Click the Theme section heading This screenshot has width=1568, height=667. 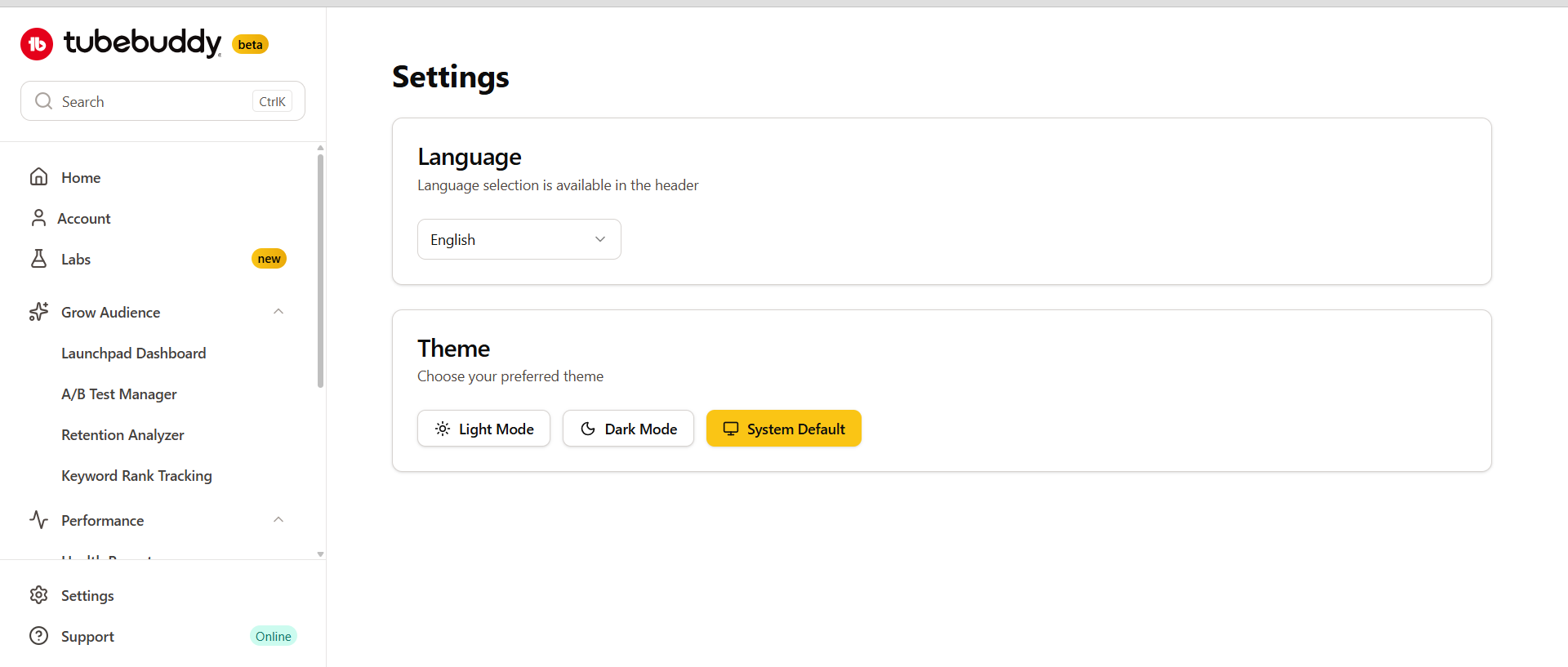[x=454, y=348]
